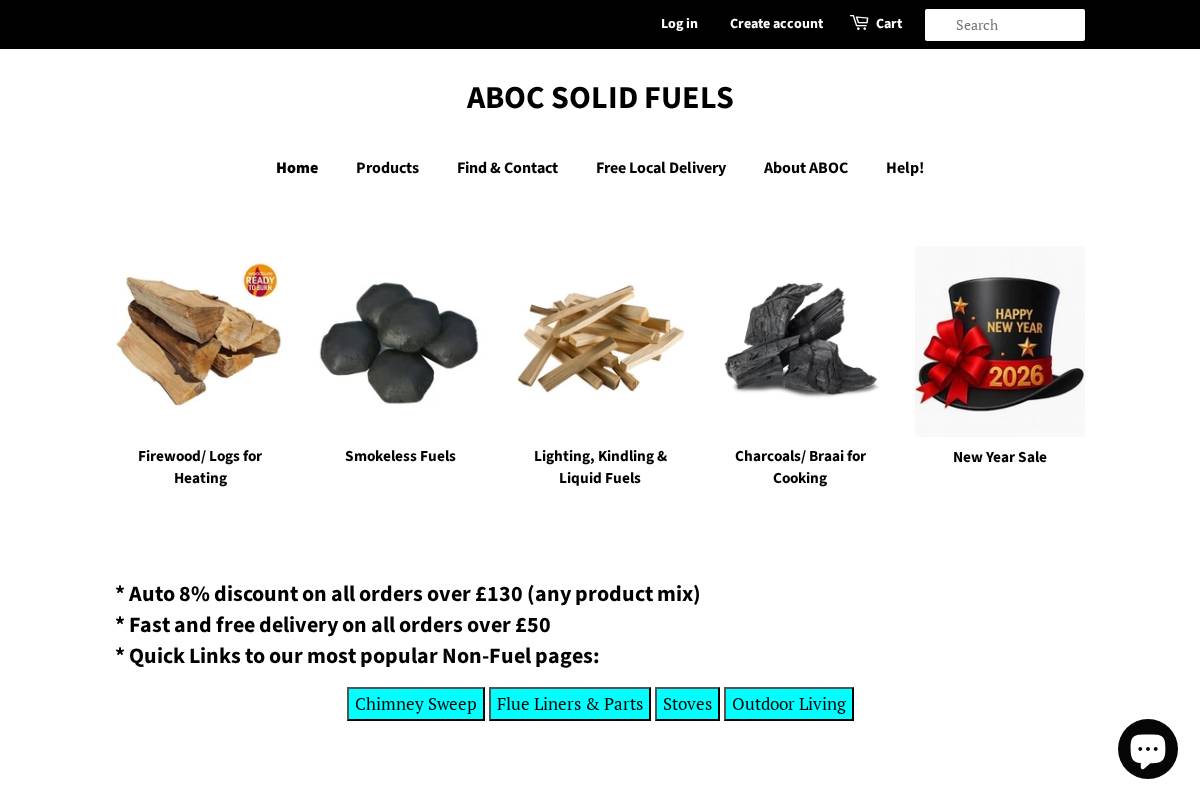1200x800 pixels.
Task: Click the Smokeless Fuels briquettes image
Action: 400,341
